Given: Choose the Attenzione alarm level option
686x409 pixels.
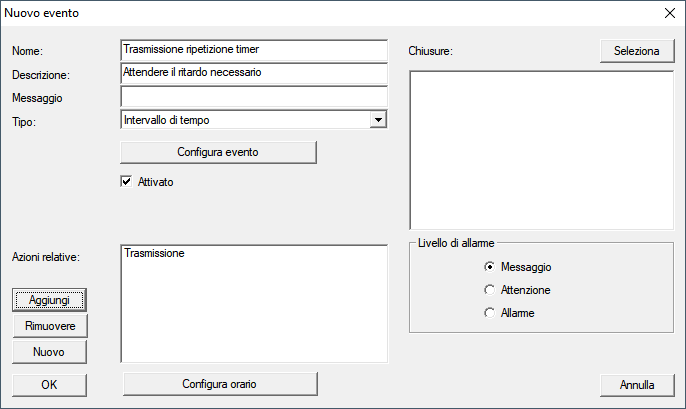Looking at the screenshot, I should click(x=489, y=290).
